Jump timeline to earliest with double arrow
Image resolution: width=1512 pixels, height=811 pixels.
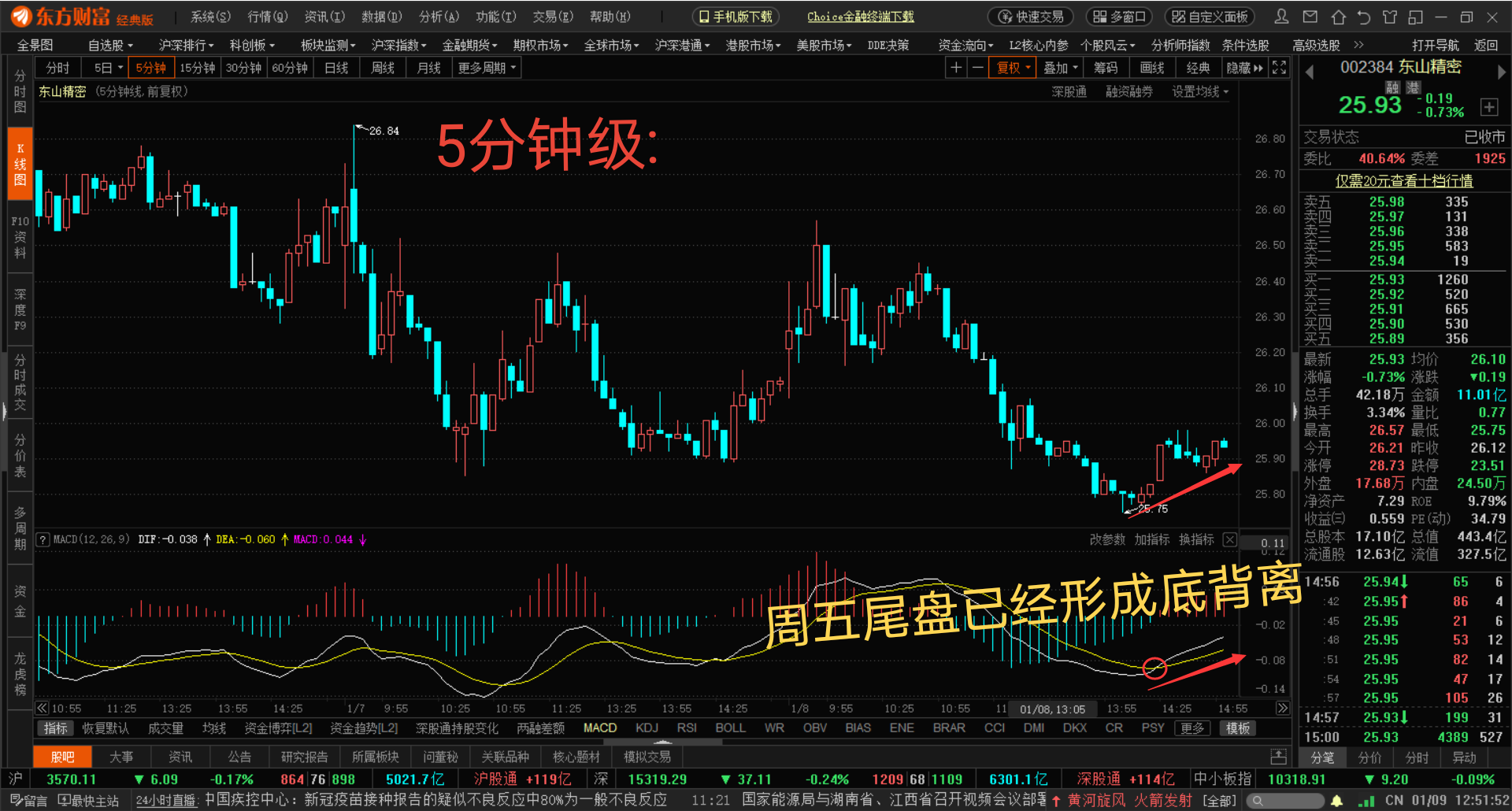[x=42, y=708]
